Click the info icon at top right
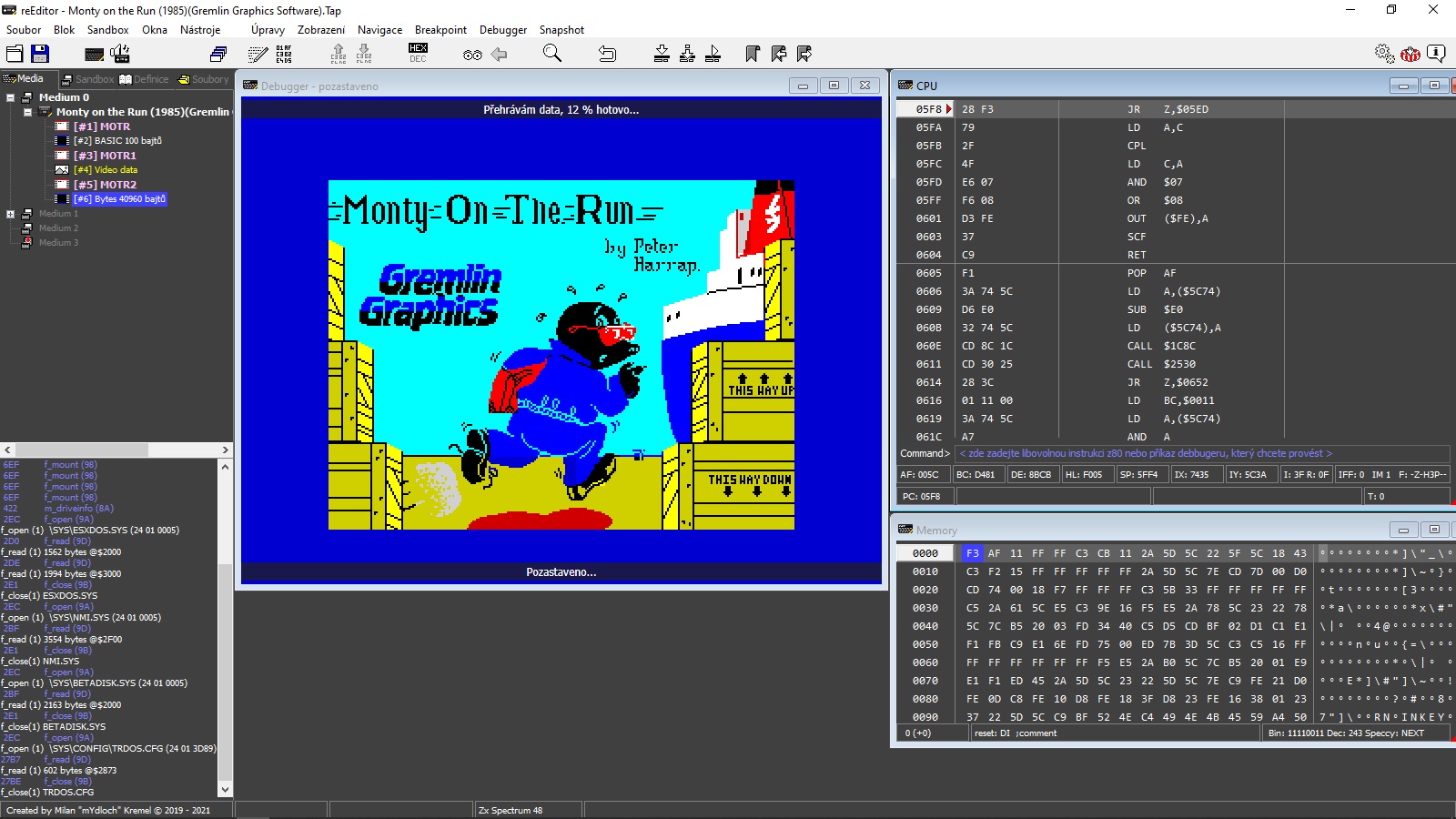The image size is (1456, 819). click(1436, 54)
